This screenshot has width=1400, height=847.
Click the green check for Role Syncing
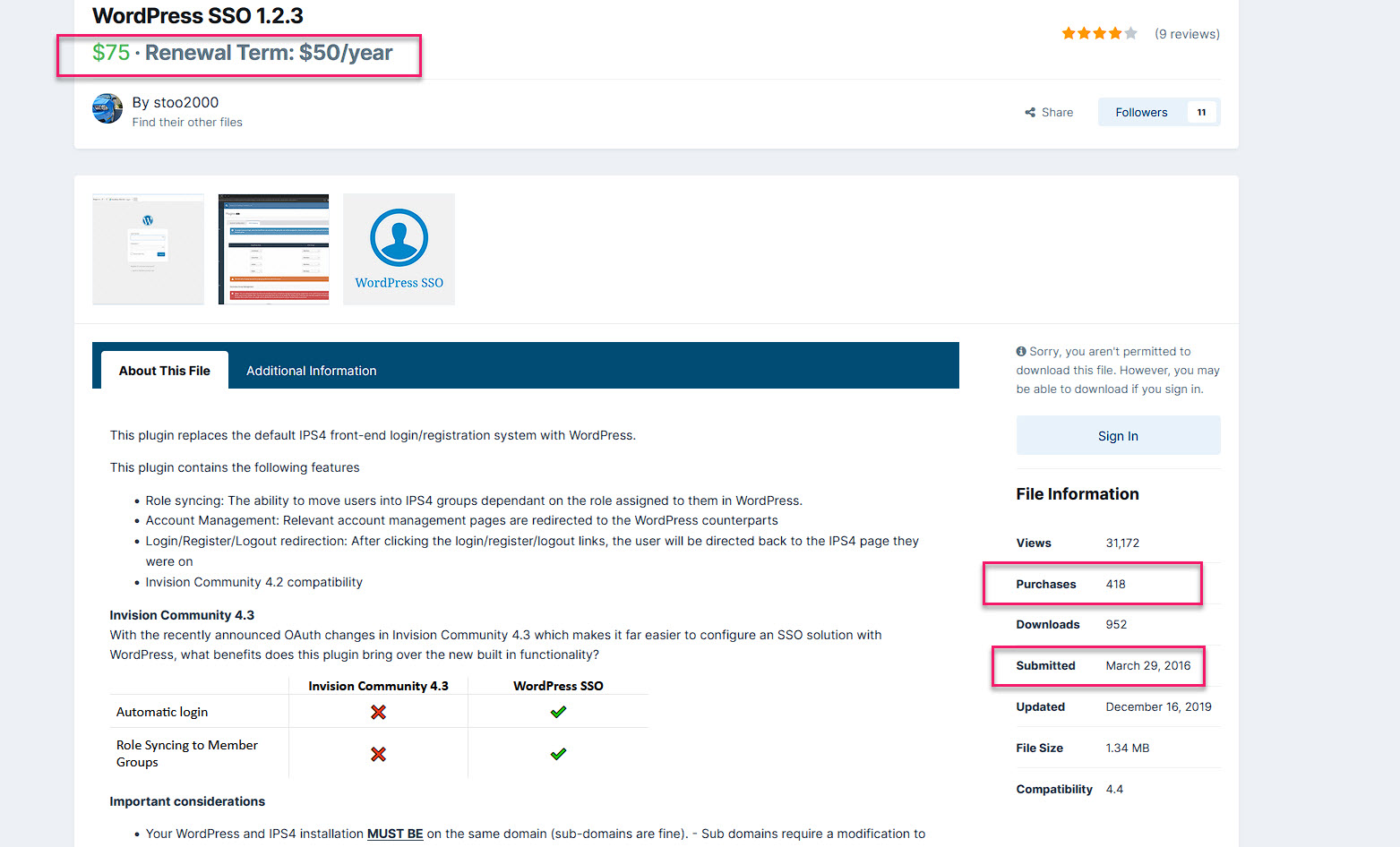point(558,754)
